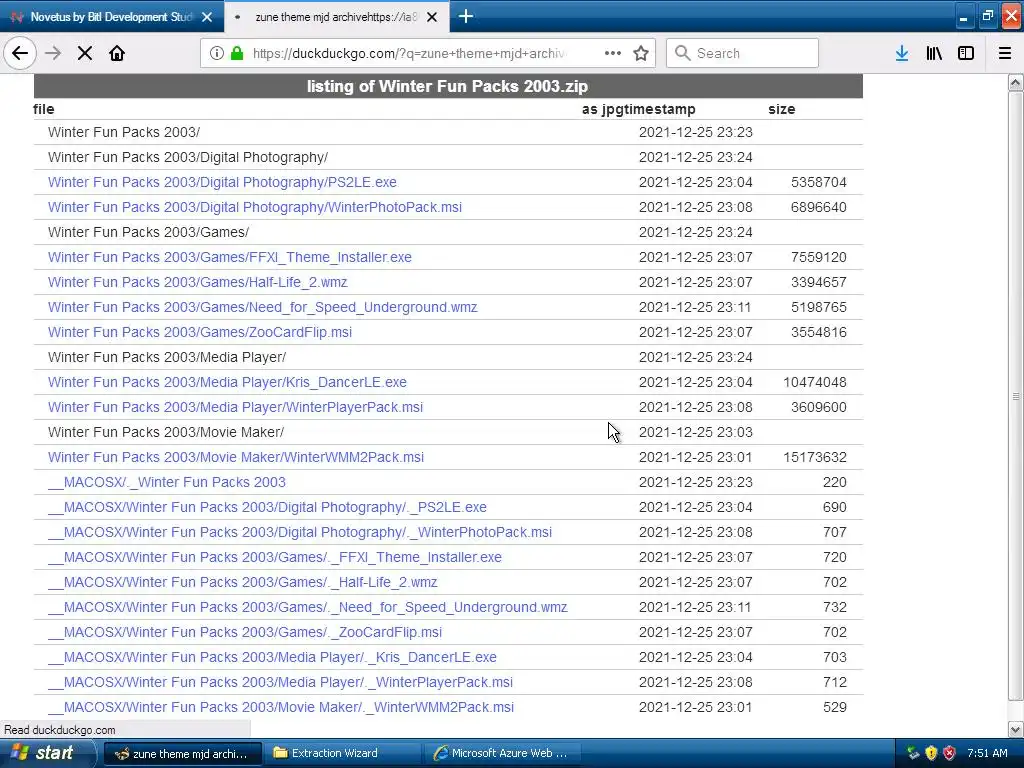Click the green padlock security icon
1024x768 pixels.
(237, 53)
